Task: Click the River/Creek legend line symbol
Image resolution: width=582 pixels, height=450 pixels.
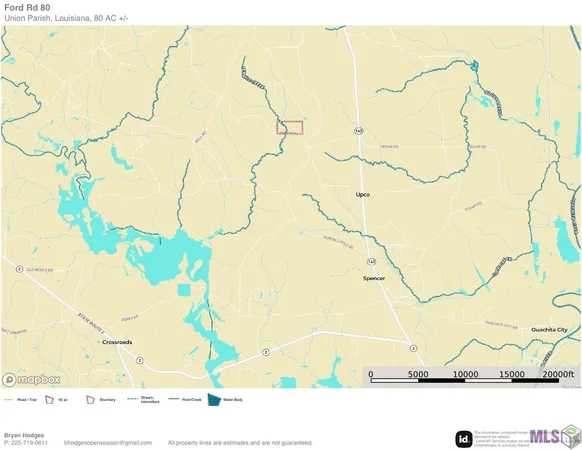Action: 174,399
